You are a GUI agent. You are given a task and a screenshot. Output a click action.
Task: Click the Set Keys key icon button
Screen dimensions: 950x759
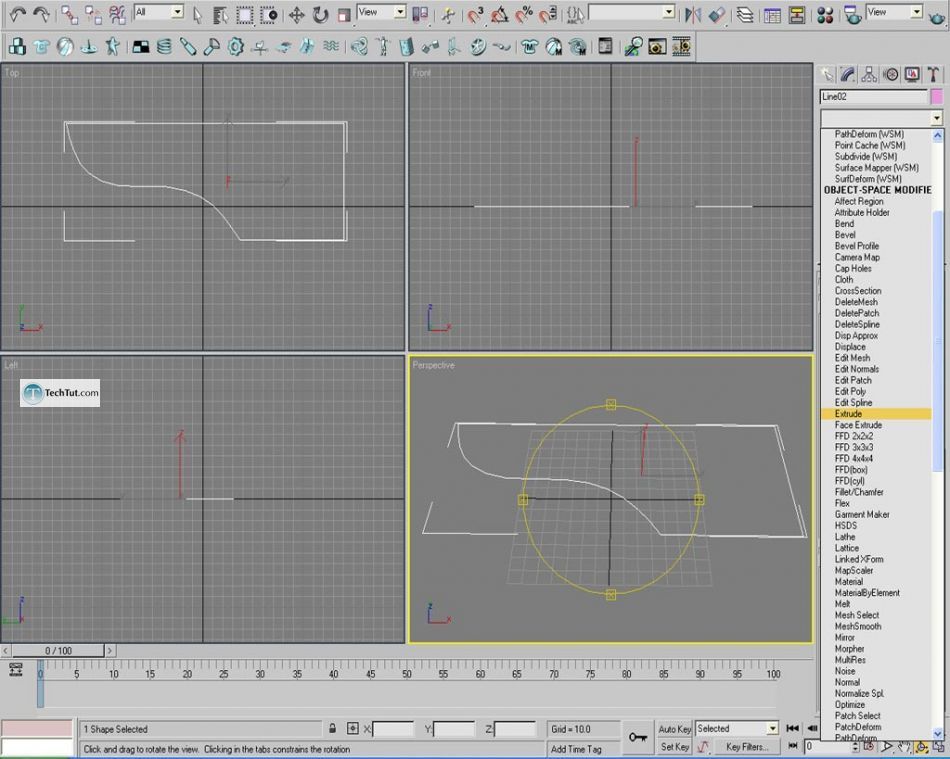(637, 737)
